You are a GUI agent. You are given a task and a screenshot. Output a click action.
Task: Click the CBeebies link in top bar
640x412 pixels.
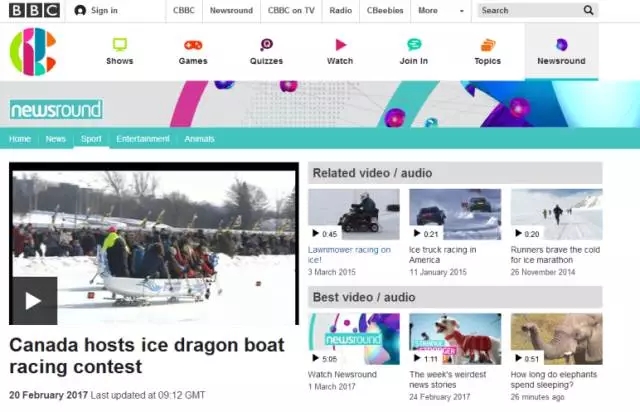tap(386, 11)
